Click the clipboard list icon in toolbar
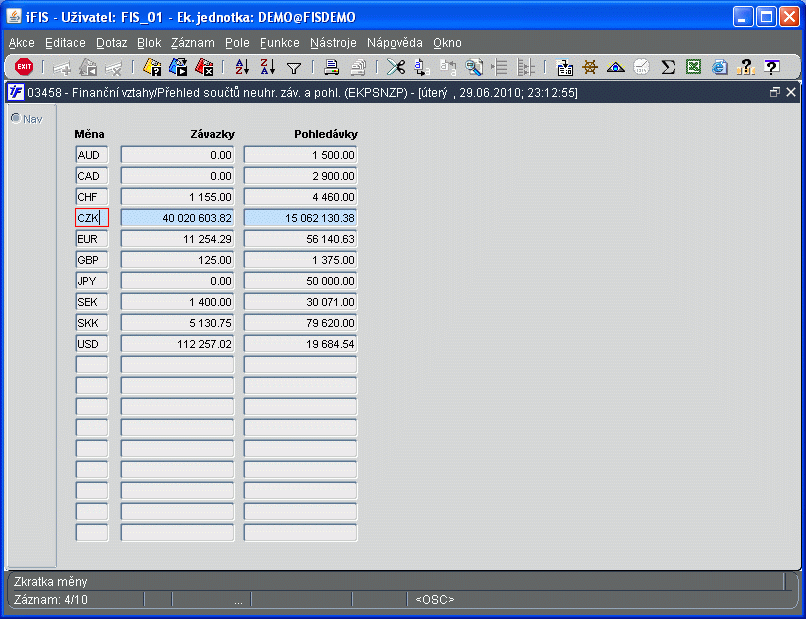806x619 pixels. pos(564,67)
